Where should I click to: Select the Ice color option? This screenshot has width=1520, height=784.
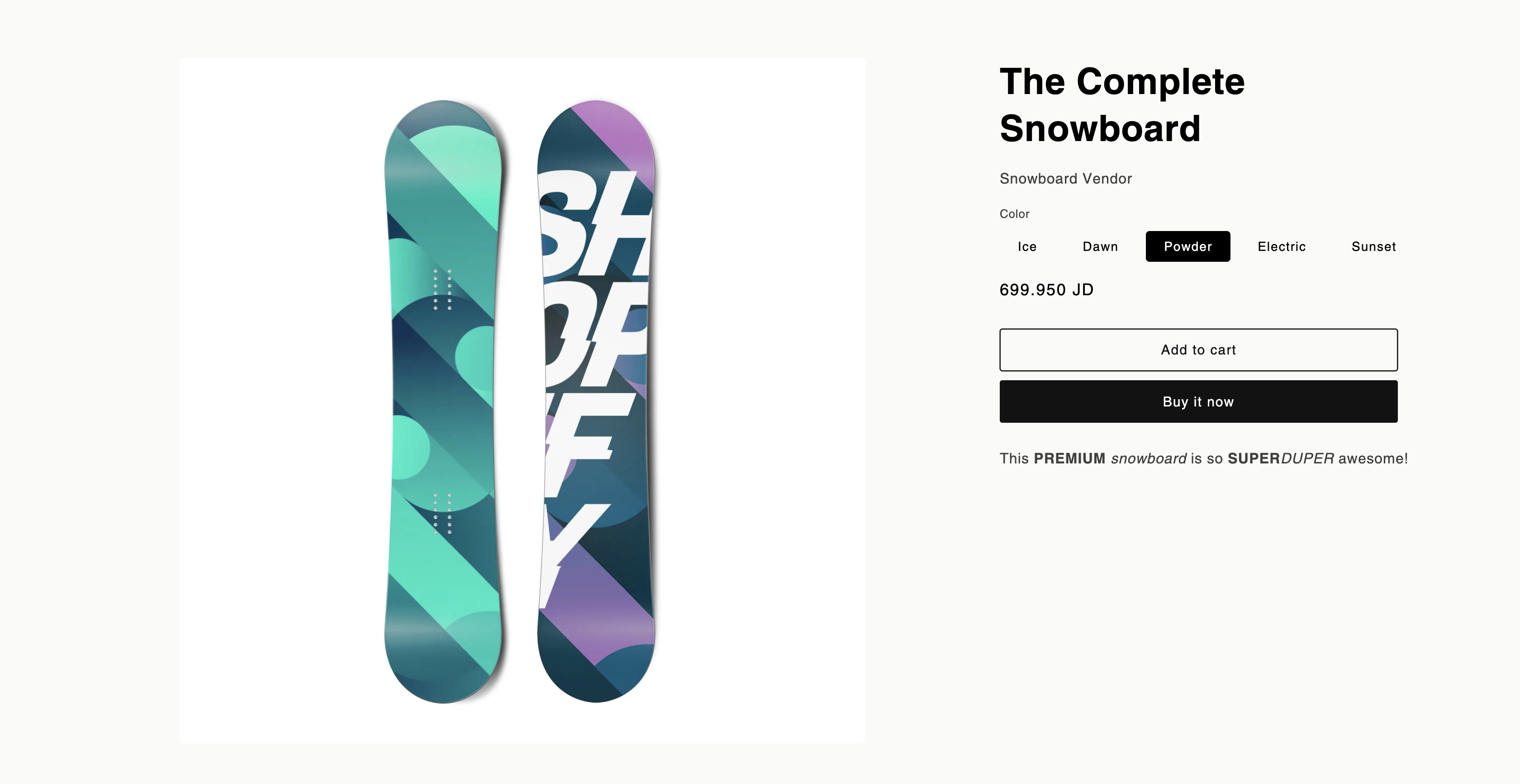(1027, 246)
